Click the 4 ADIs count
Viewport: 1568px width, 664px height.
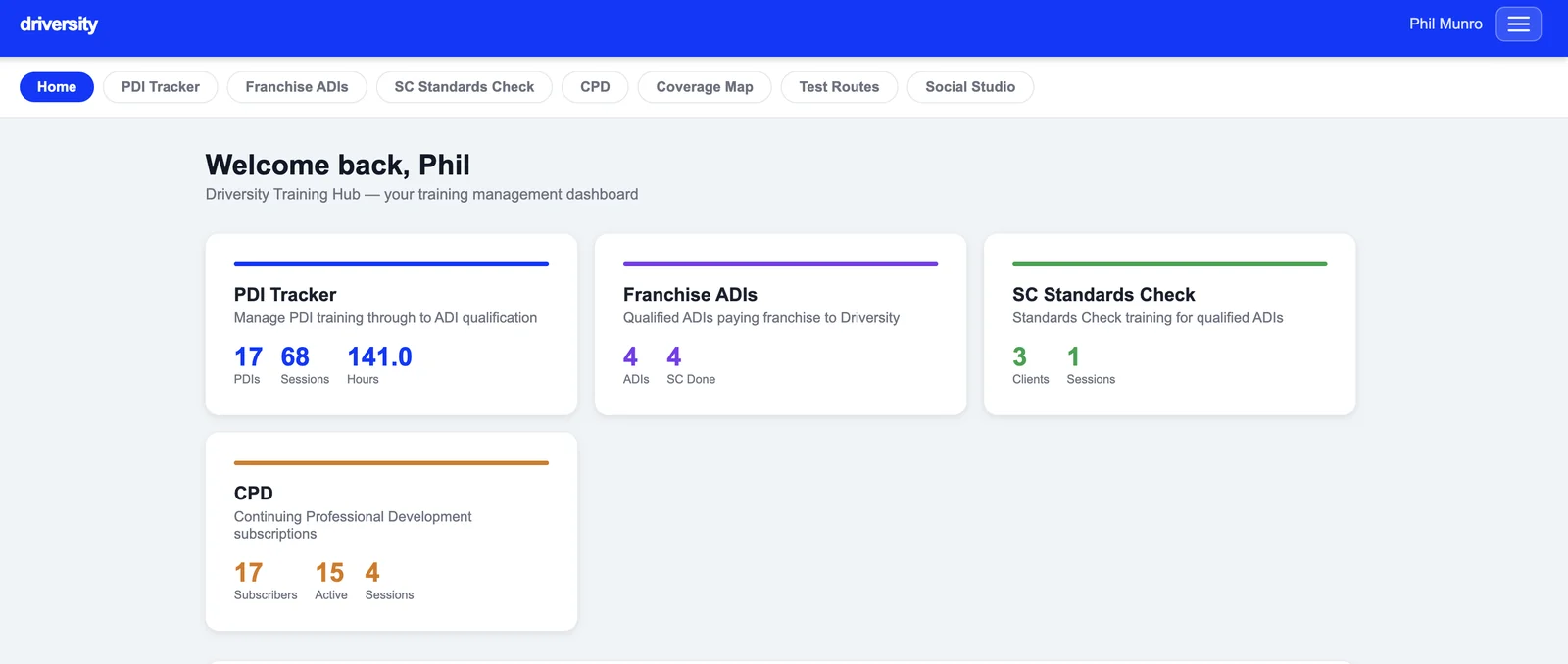(x=630, y=356)
